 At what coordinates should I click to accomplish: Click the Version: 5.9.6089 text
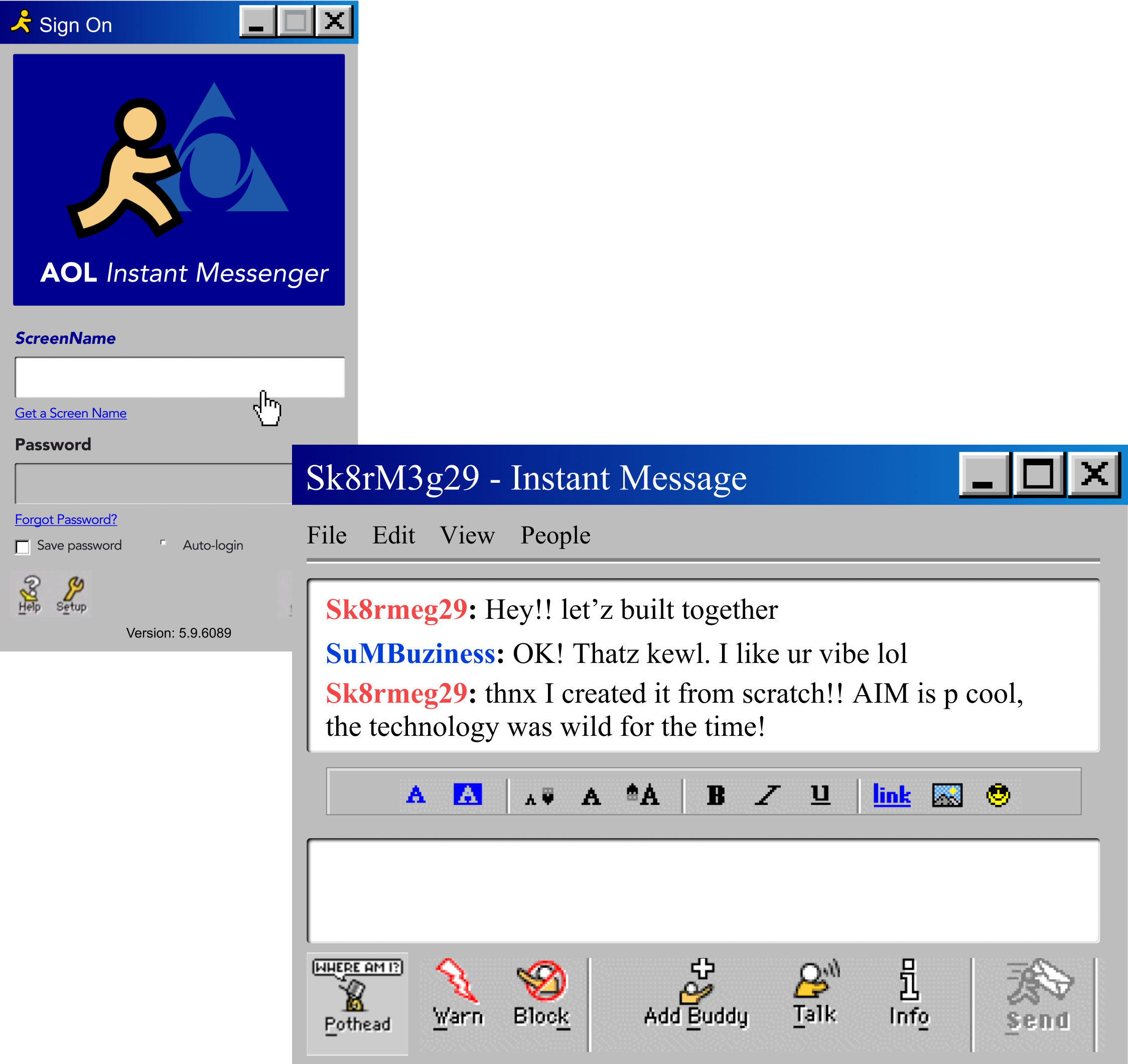click(x=179, y=633)
